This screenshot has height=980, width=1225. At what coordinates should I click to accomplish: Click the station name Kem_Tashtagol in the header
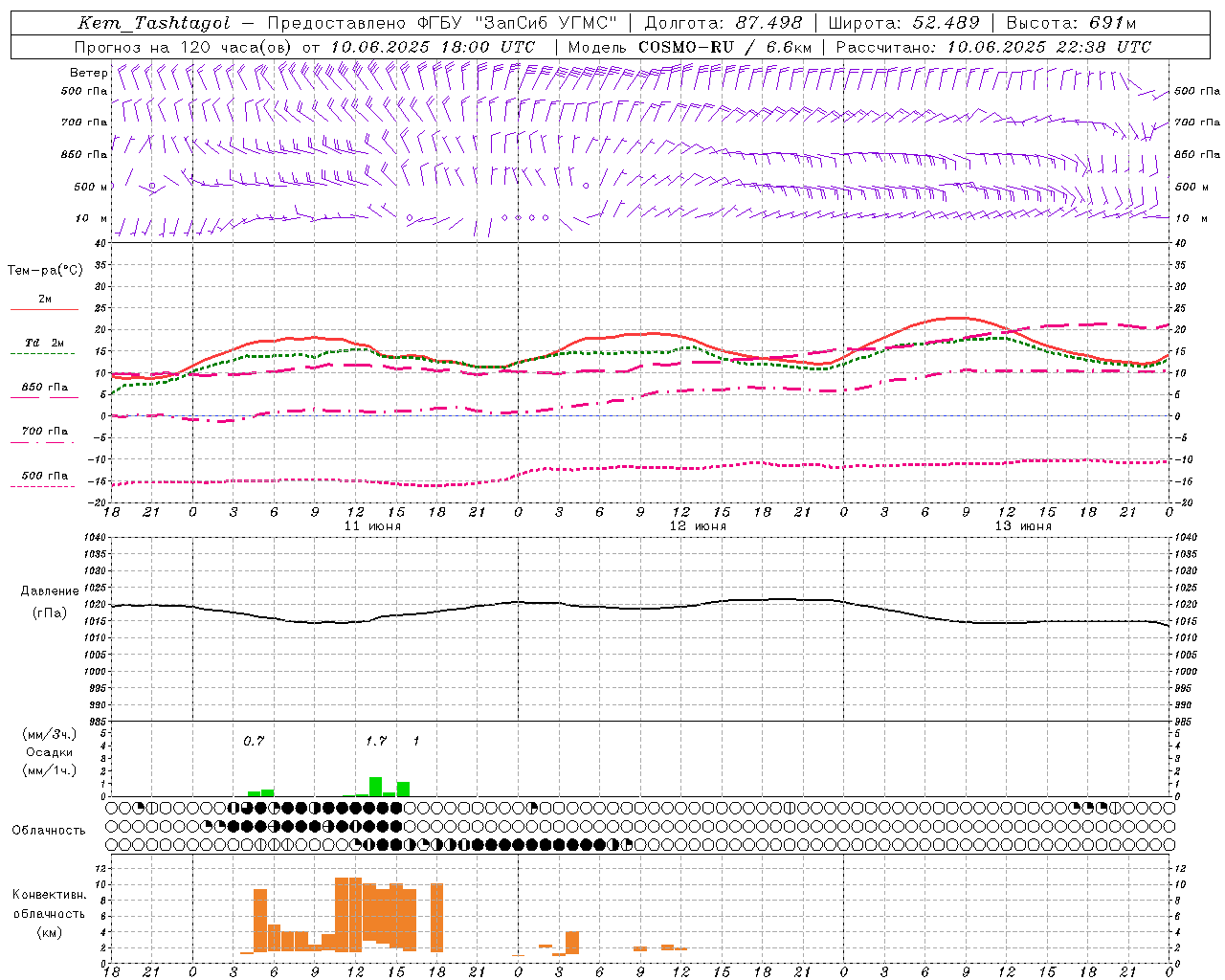coord(154,23)
